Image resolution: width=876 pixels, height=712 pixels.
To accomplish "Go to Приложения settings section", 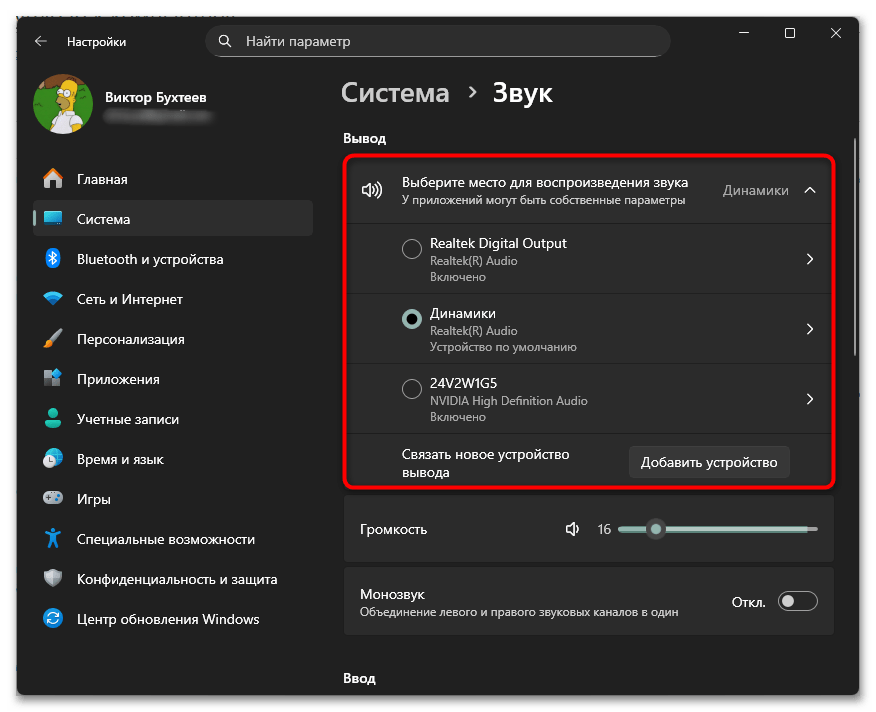I will (118, 379).
